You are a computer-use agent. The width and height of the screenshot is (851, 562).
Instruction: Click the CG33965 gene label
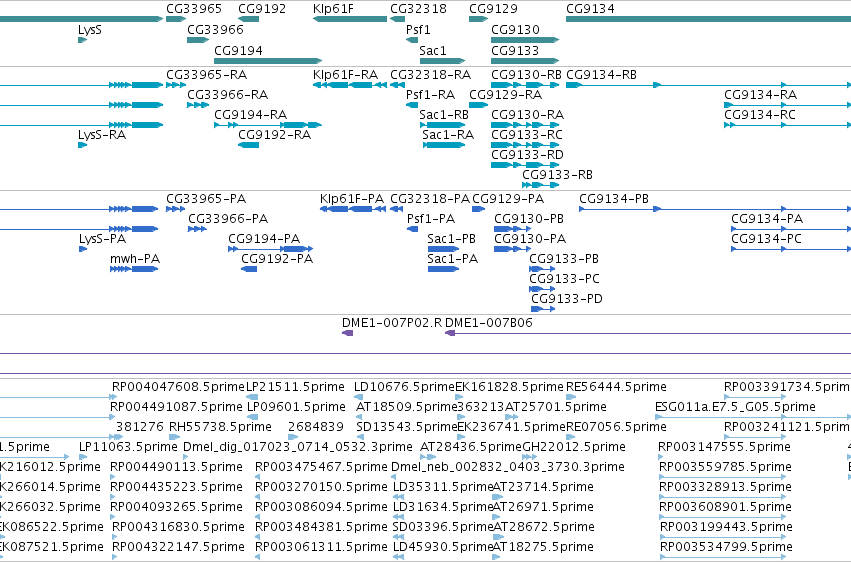194,9
